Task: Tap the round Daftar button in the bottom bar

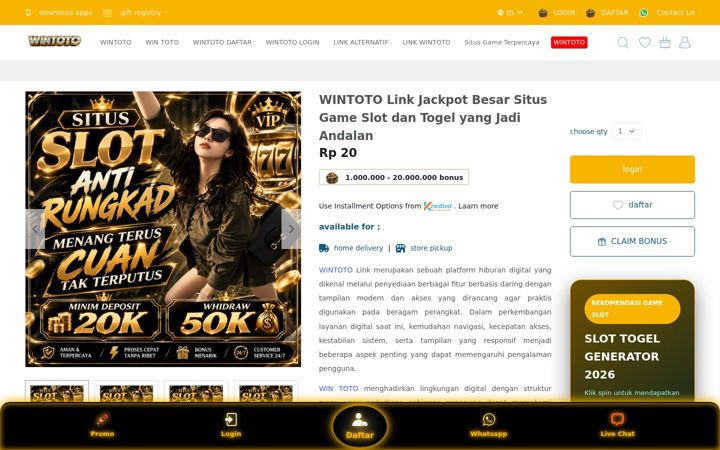Action: click(x=360, y=427)
